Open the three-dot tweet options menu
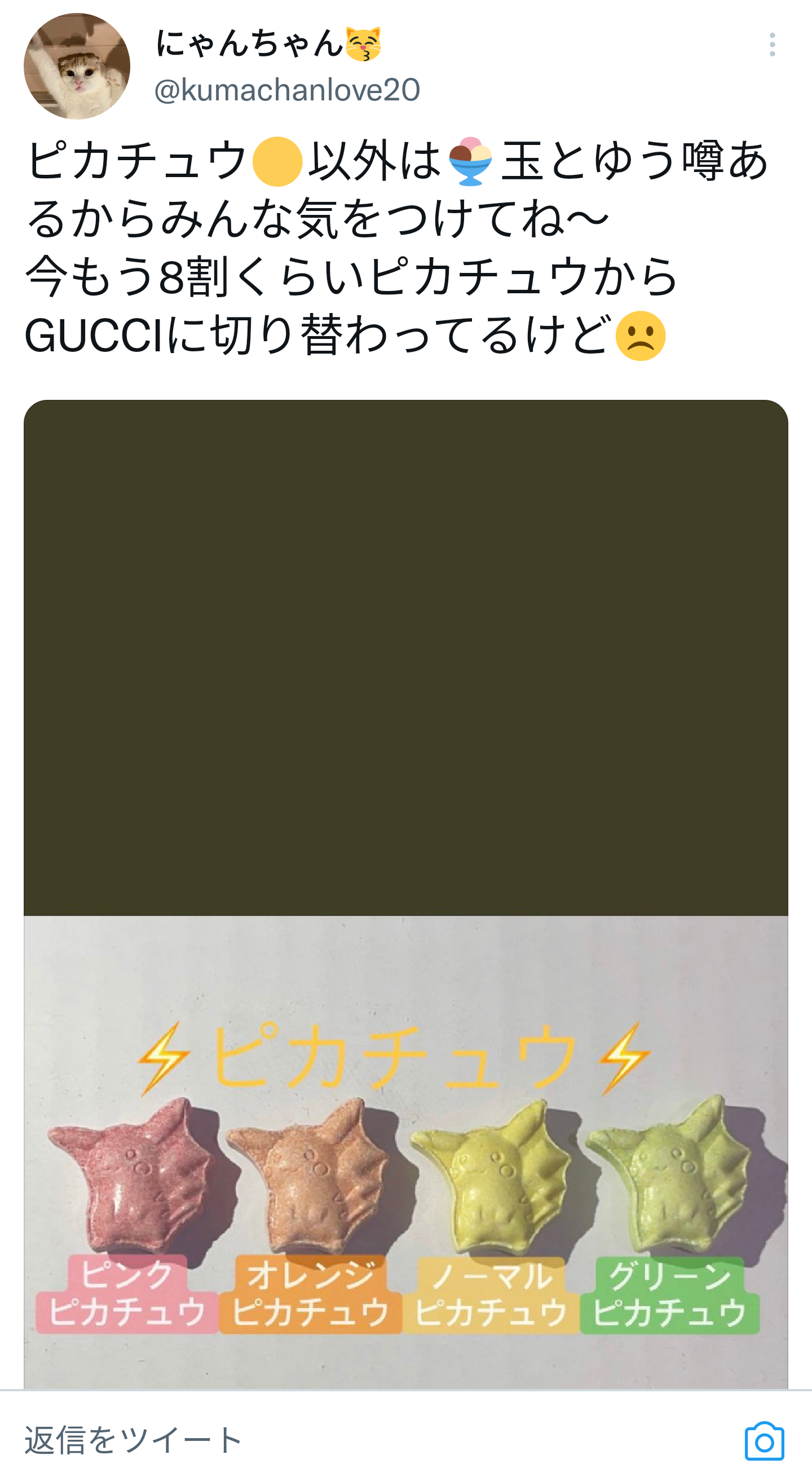Screen dimensions: 812x1477 pos(772,45)
